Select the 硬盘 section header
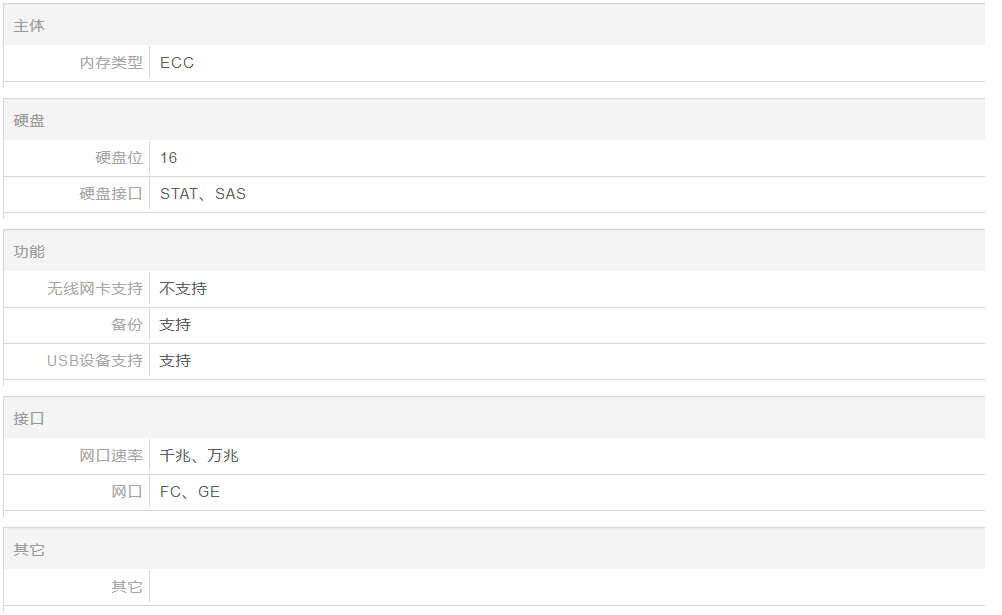The height and width of the screenshot is (615, 1002). tap(29, 121)
